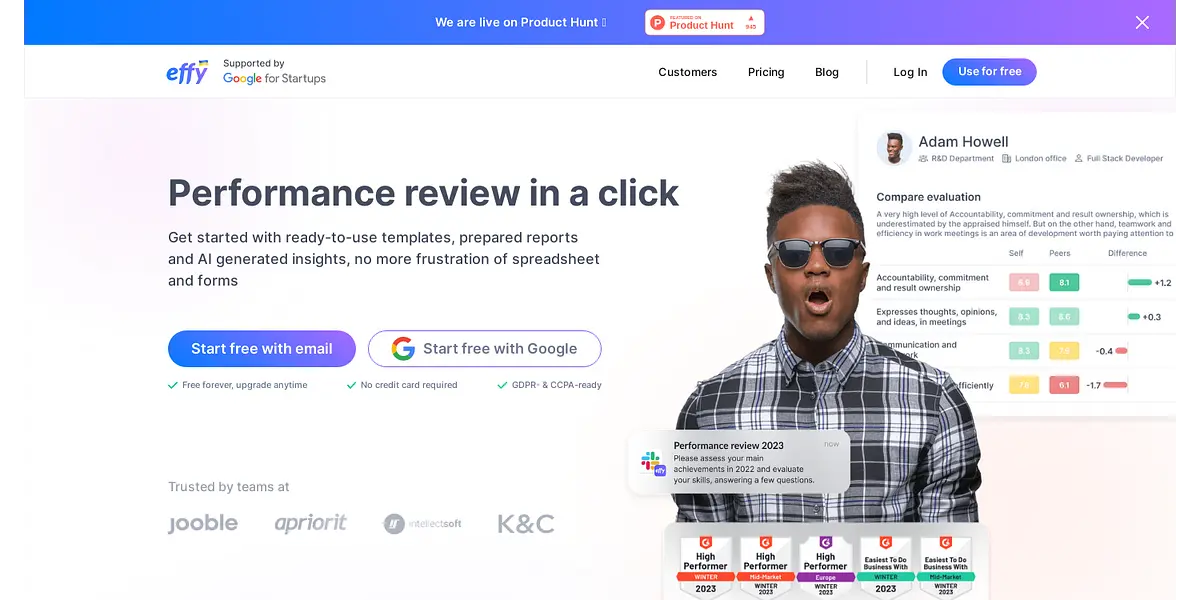Open the Blog link in navigation
Viewport: 1200px width, 600px height.
point(827,72)
